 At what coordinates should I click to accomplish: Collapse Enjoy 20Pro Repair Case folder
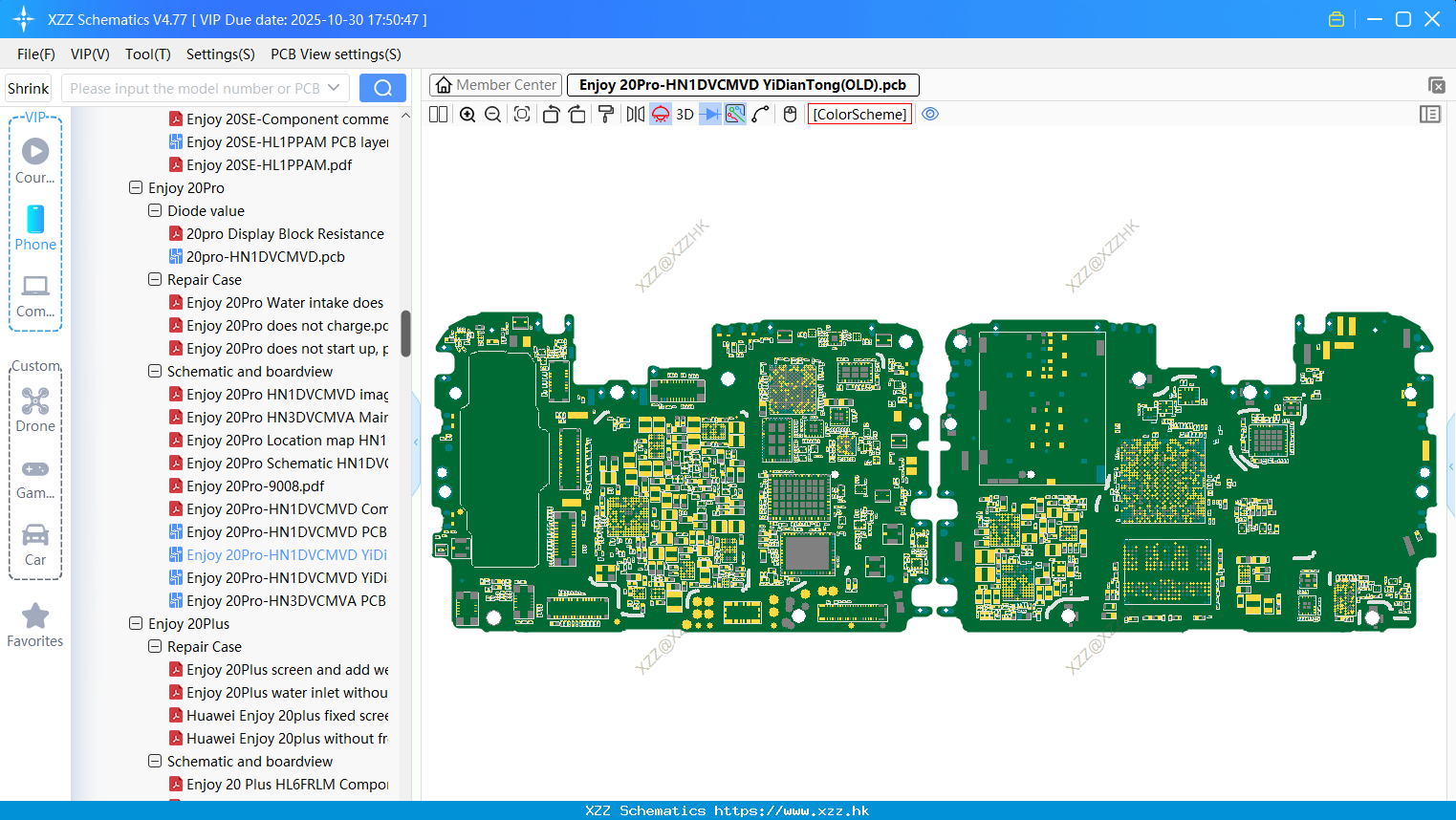(x=155, y=280)
